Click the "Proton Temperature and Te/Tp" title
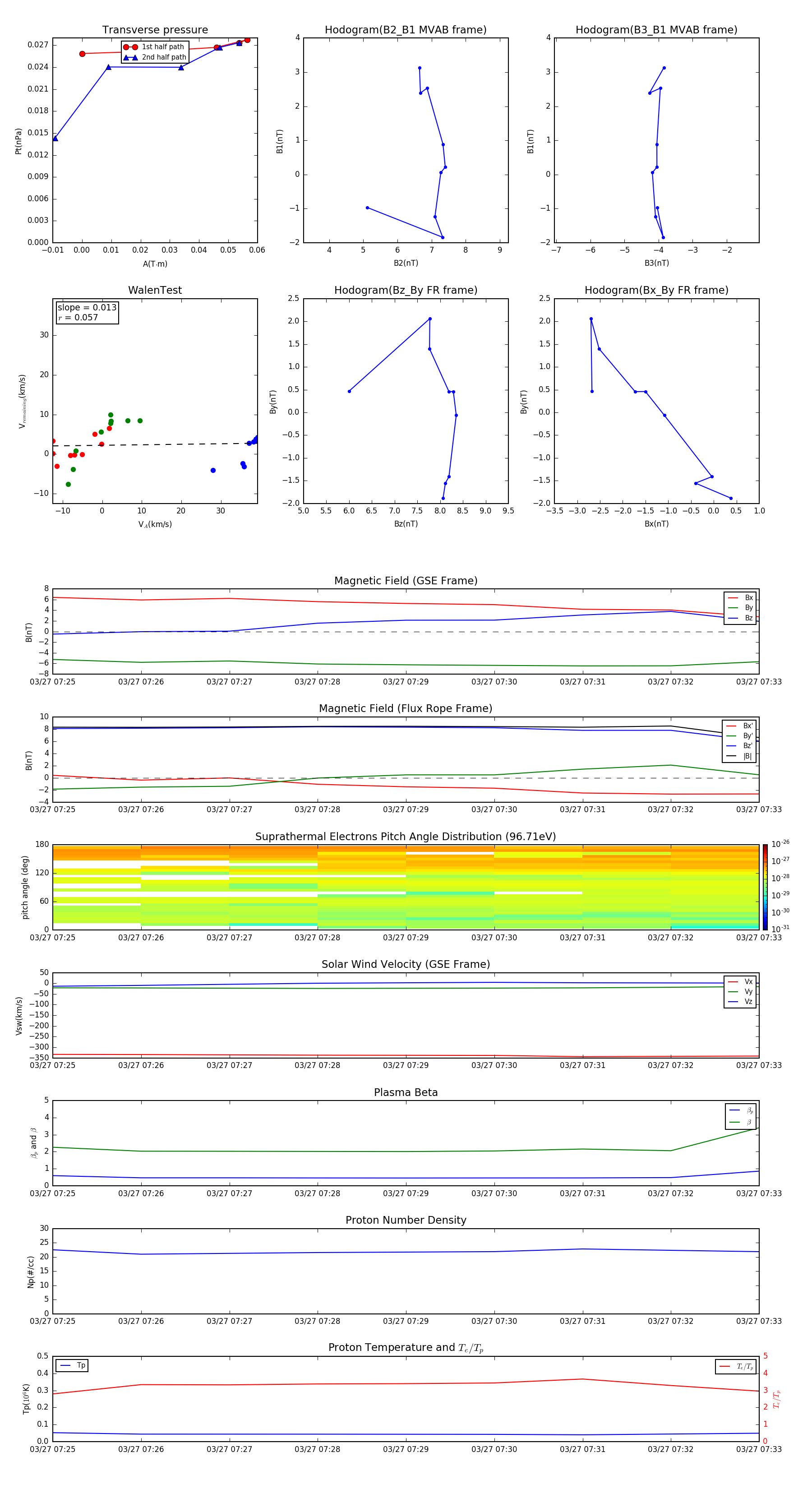The height and width of the screenshot is (1489, 812). [x=406, y=1348]
